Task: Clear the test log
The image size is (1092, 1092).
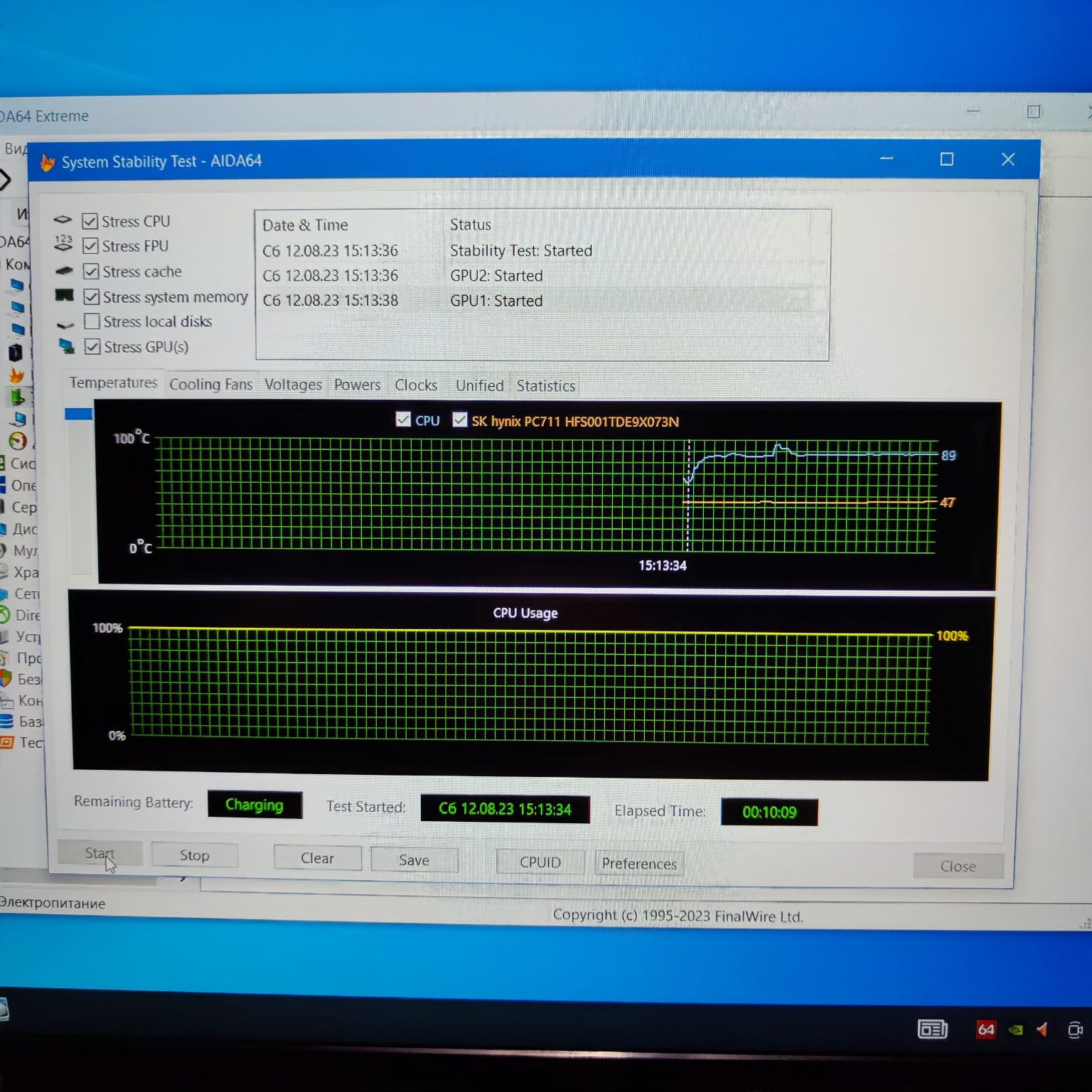Action: pos(317,858)
